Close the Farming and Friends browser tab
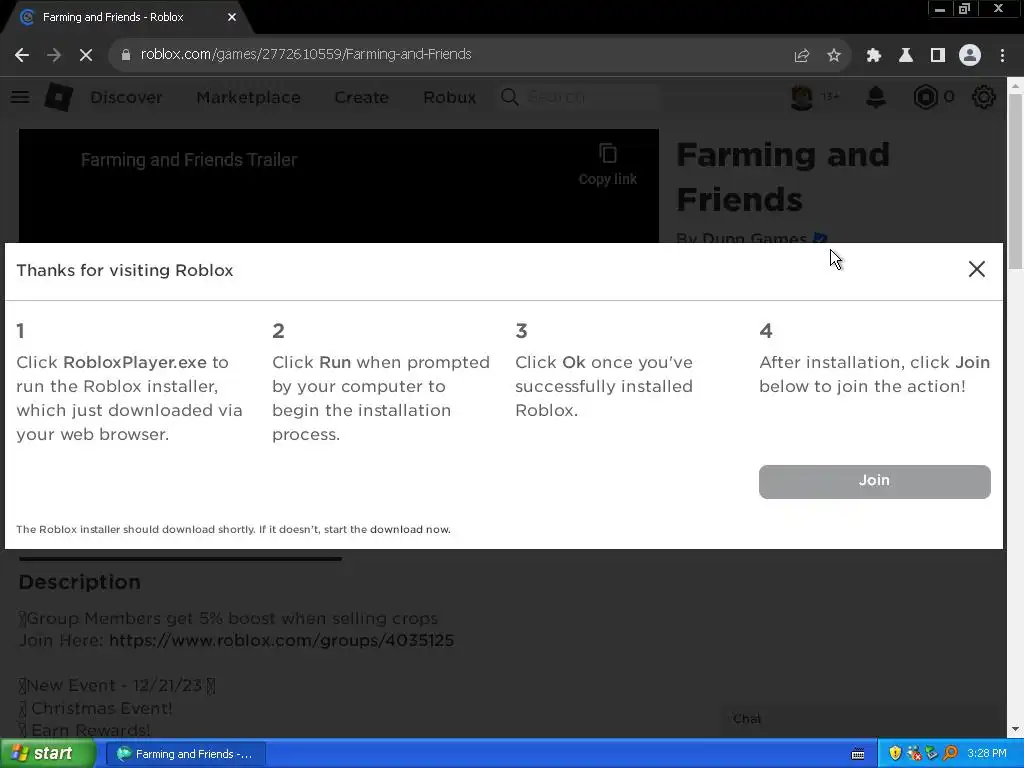 point(232,17)
